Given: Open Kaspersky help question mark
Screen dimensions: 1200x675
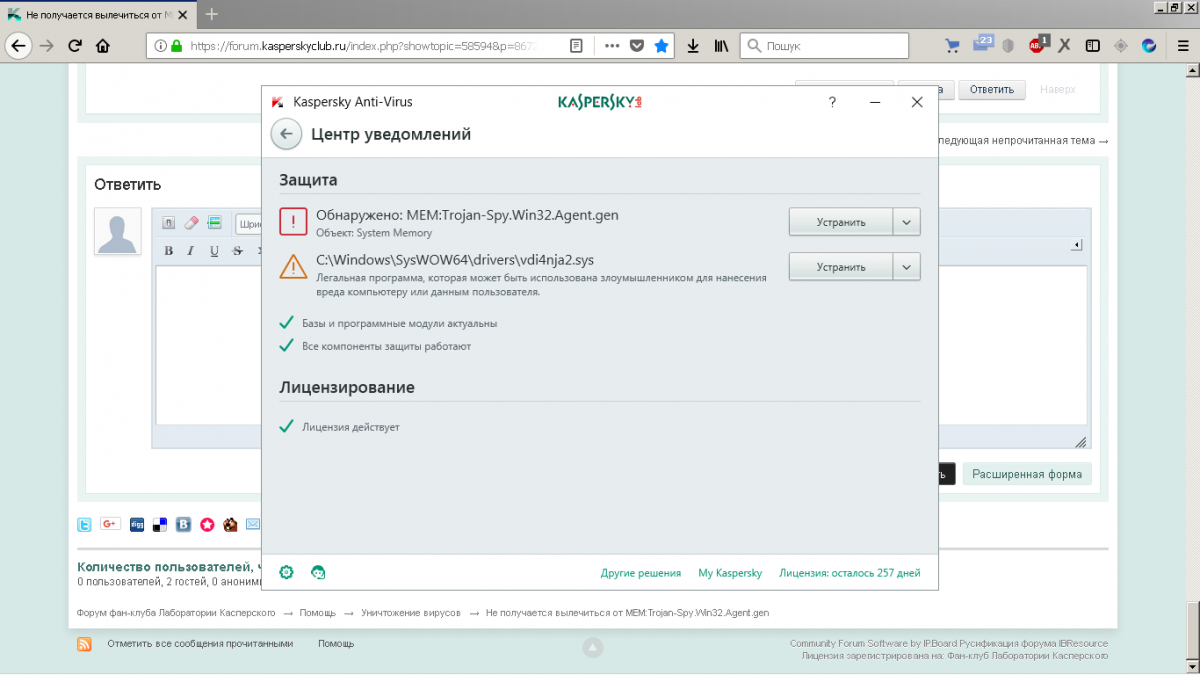Looking at the screenshot, I should point(832,101).
